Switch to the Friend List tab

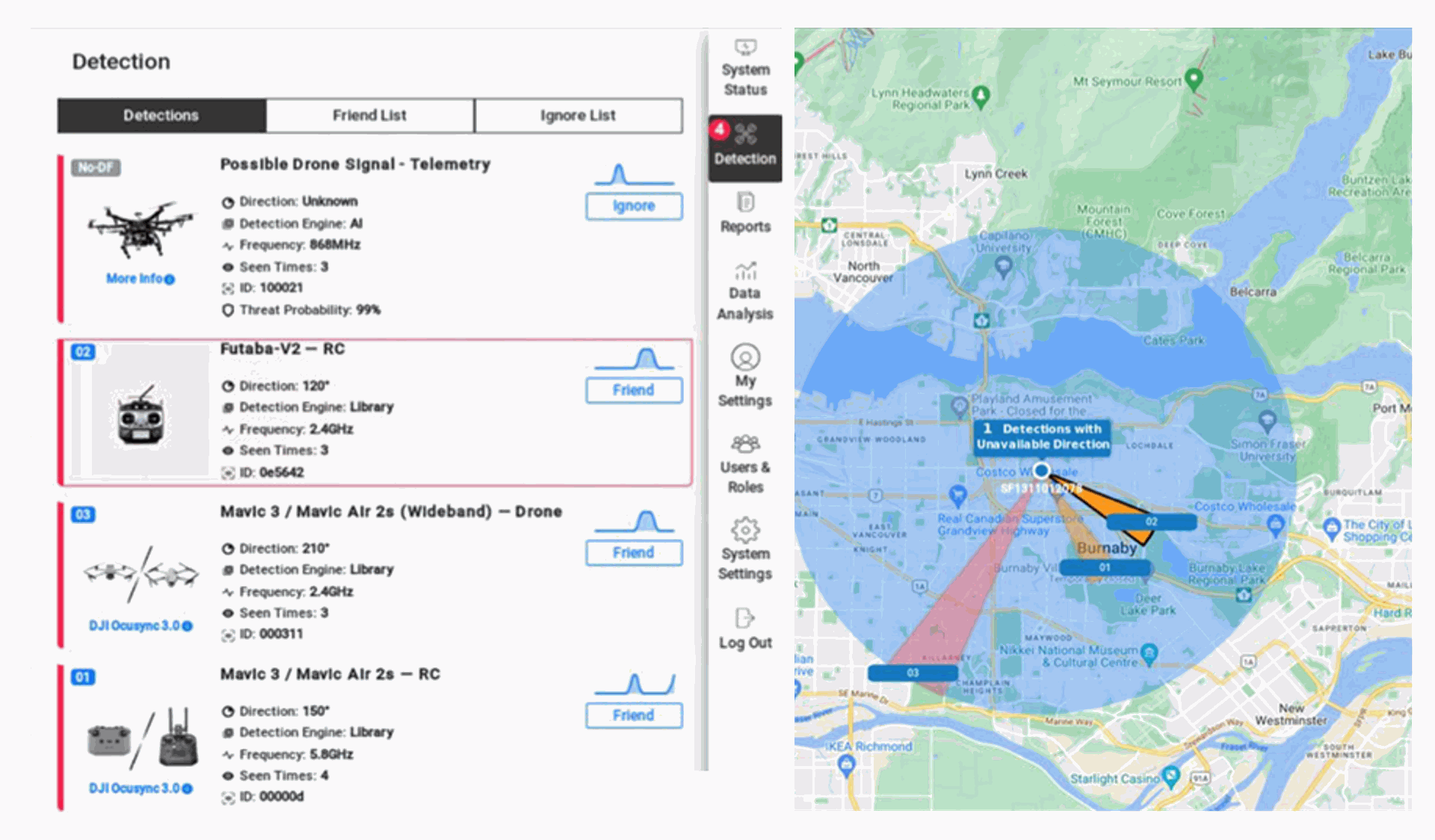[x=369, y=116]
